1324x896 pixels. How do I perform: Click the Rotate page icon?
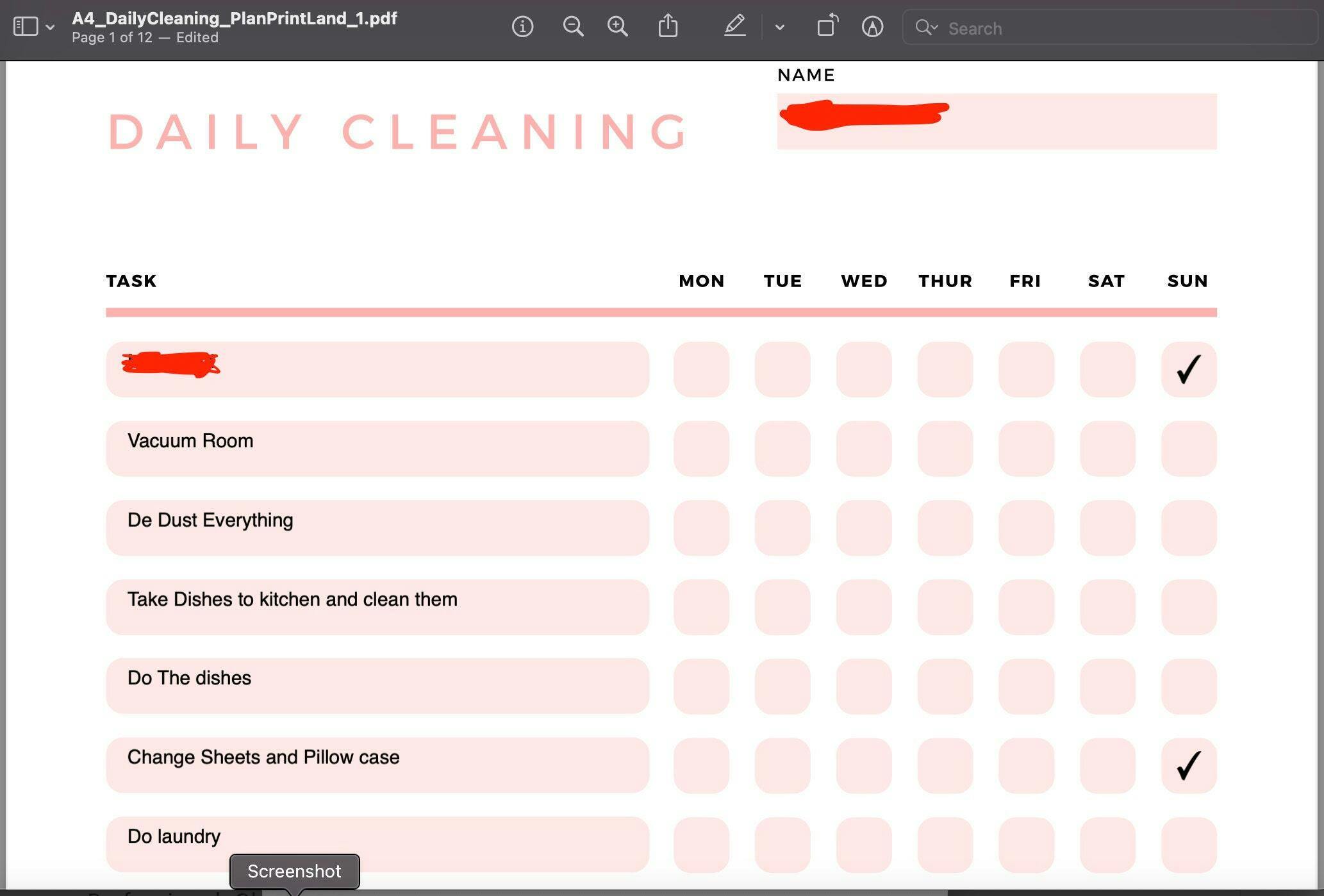827,27
